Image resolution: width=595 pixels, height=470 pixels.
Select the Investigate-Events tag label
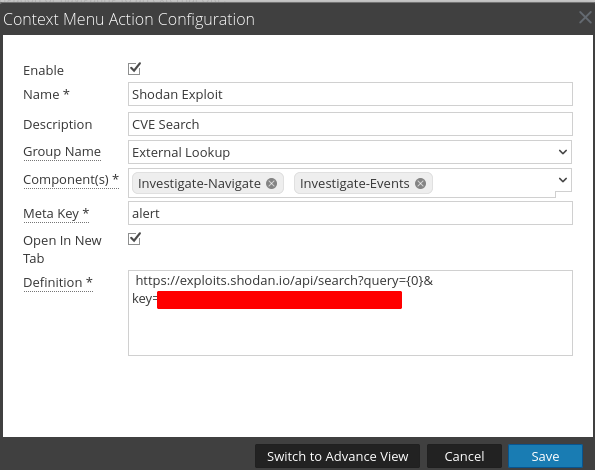[354, 184]
